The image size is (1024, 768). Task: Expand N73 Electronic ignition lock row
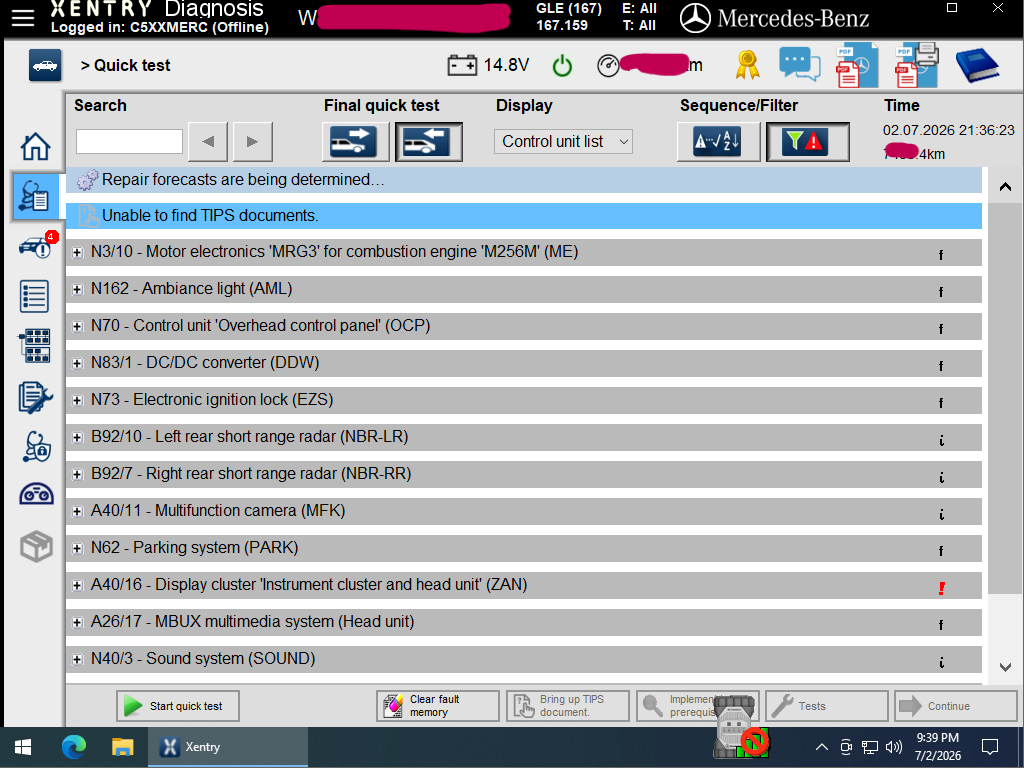pos(78,400)
